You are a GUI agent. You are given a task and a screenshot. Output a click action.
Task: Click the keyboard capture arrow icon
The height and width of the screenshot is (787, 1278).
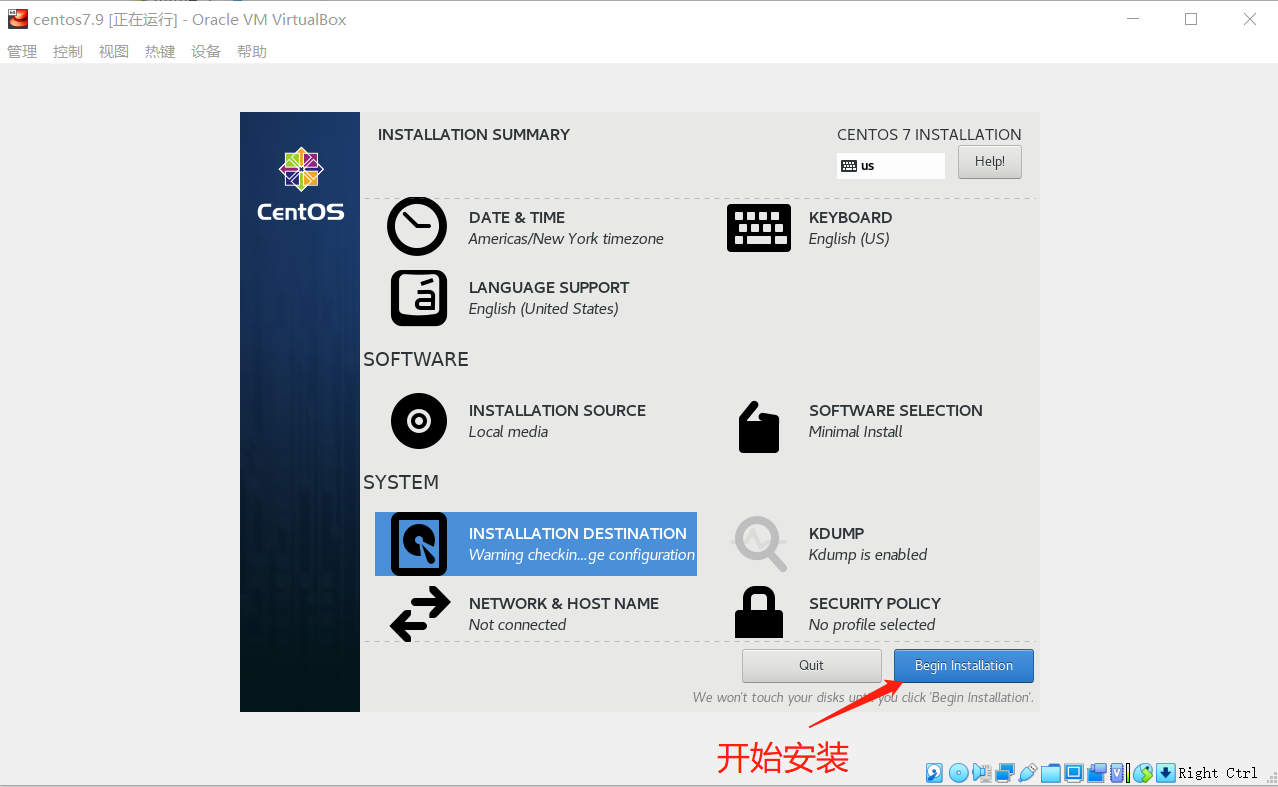(1166, 772)
